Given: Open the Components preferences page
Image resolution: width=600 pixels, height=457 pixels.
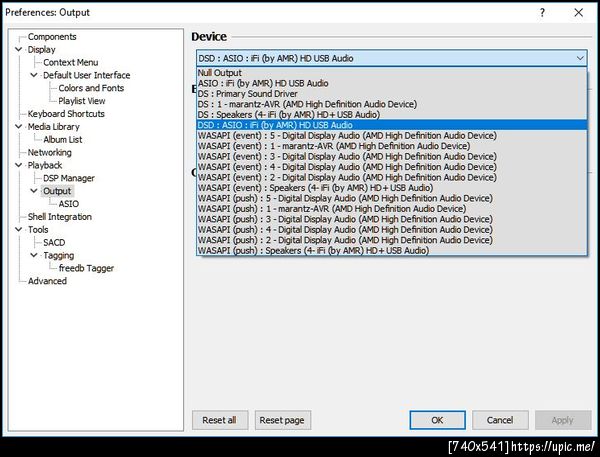Looking at the screenshot, I should point(52,37).
